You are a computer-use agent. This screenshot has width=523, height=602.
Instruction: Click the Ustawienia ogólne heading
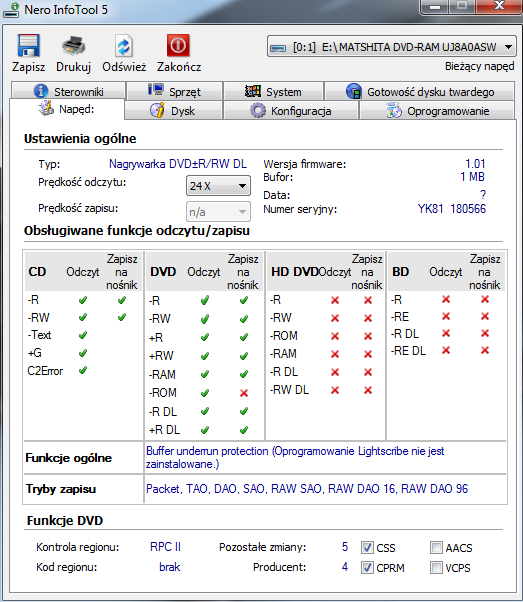pyautogui.click(x=80, y=139)
